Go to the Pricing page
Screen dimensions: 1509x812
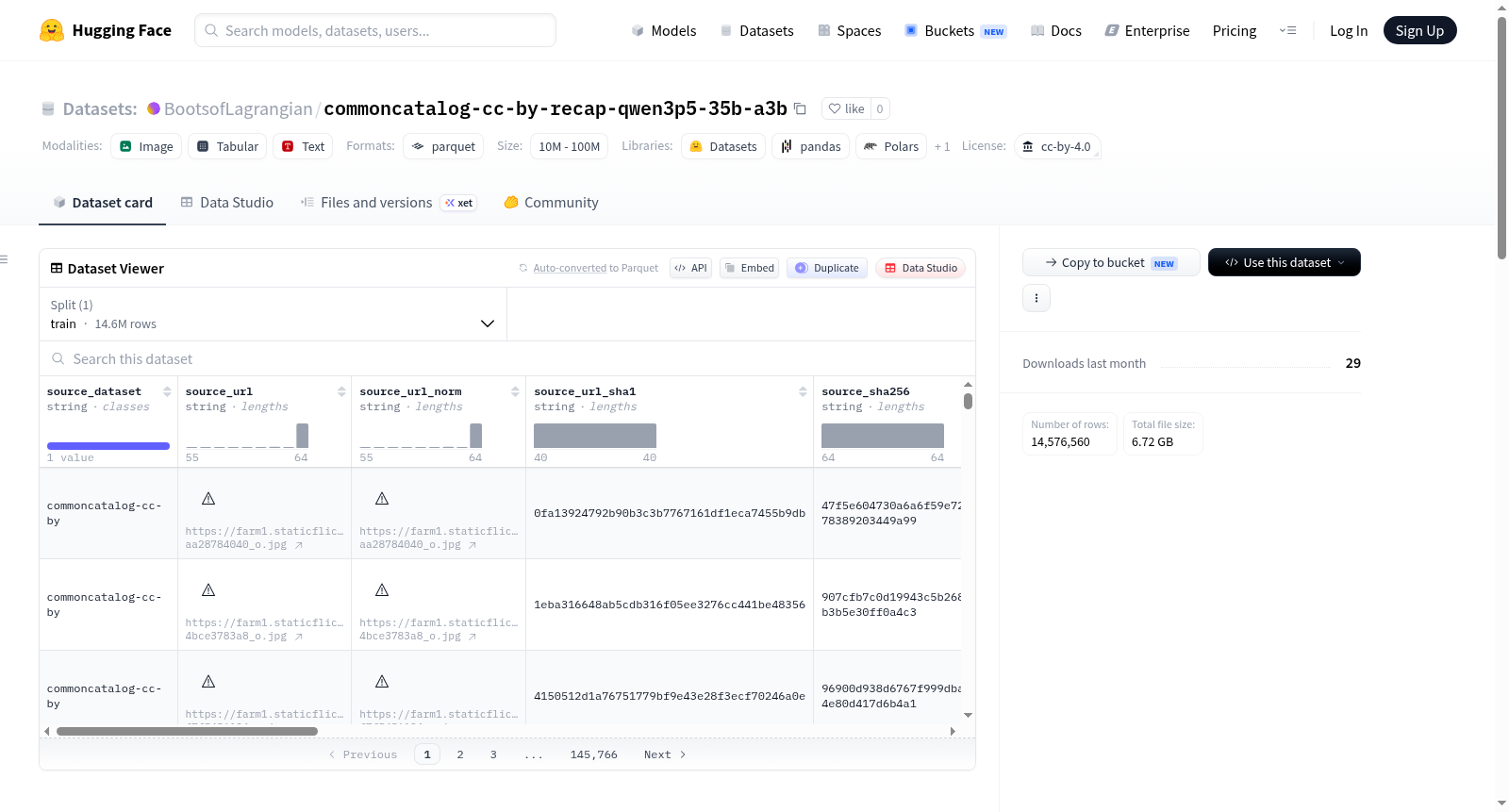1235,30
